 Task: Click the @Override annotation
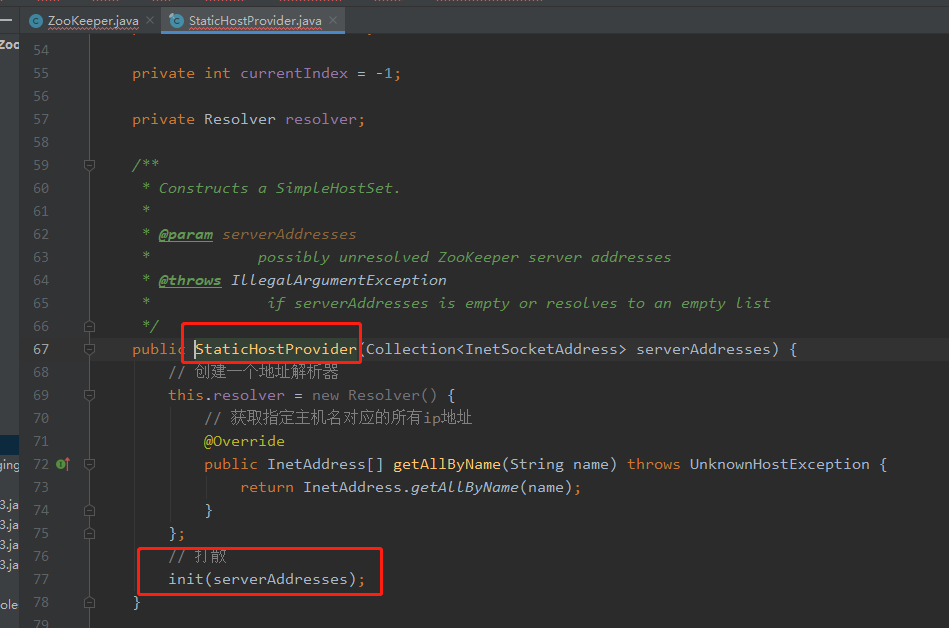point(245,441)
